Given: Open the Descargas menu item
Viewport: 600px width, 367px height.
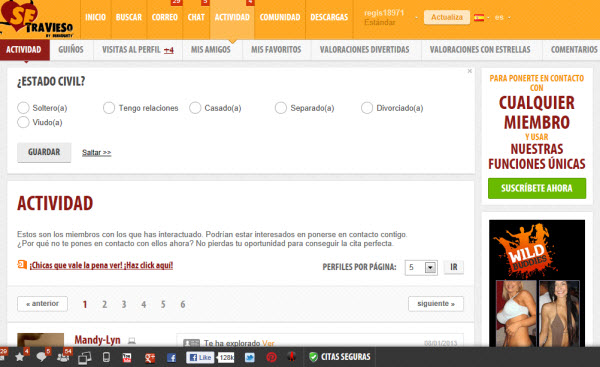Looking at the screenshot, I should tap(329, 17).
